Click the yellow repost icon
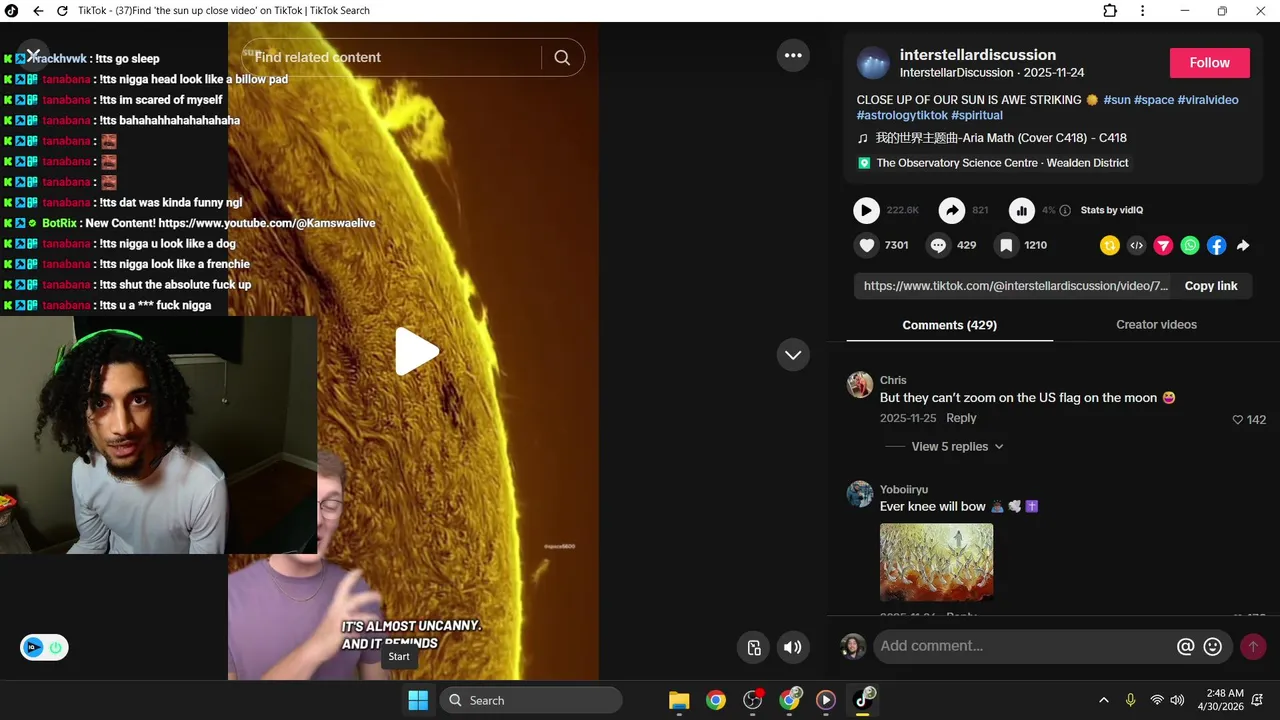This screenshot has height=720, width=1280. click(1109, 245)
